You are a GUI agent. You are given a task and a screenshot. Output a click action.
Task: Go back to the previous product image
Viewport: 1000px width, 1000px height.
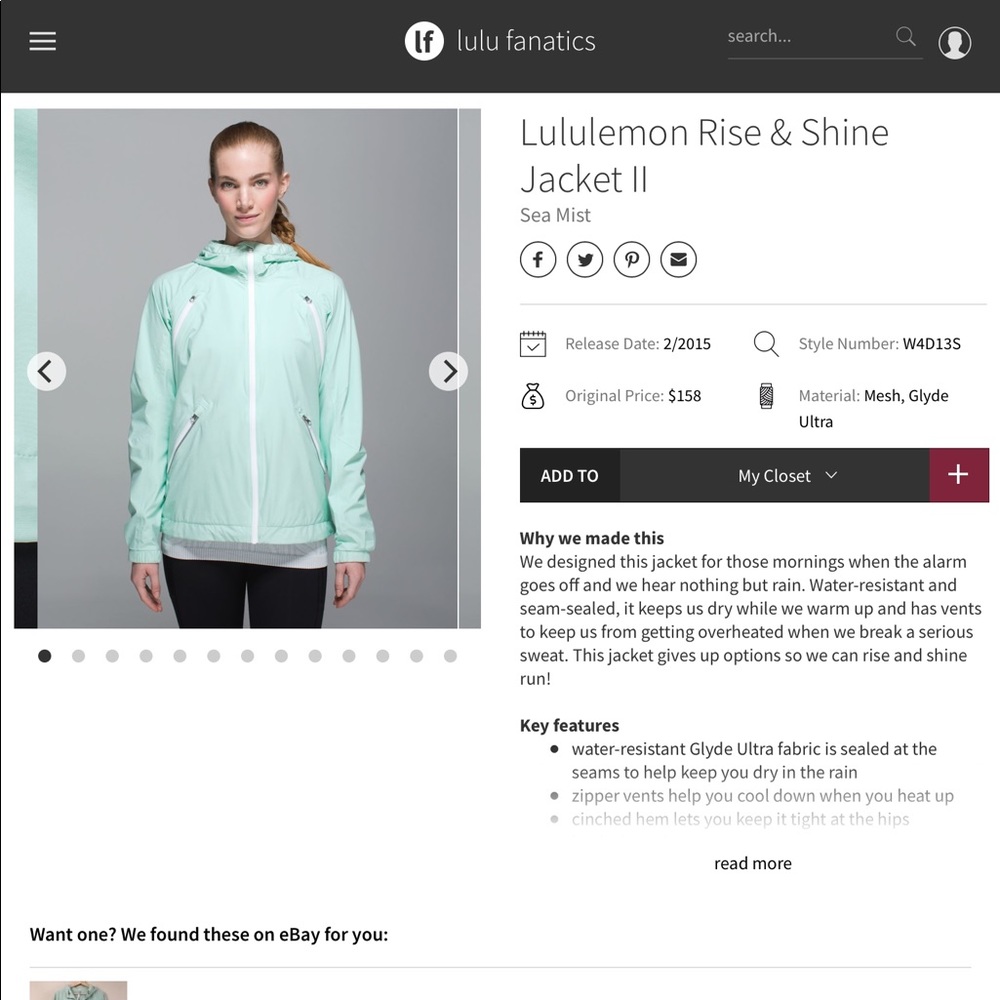point(47,371)
